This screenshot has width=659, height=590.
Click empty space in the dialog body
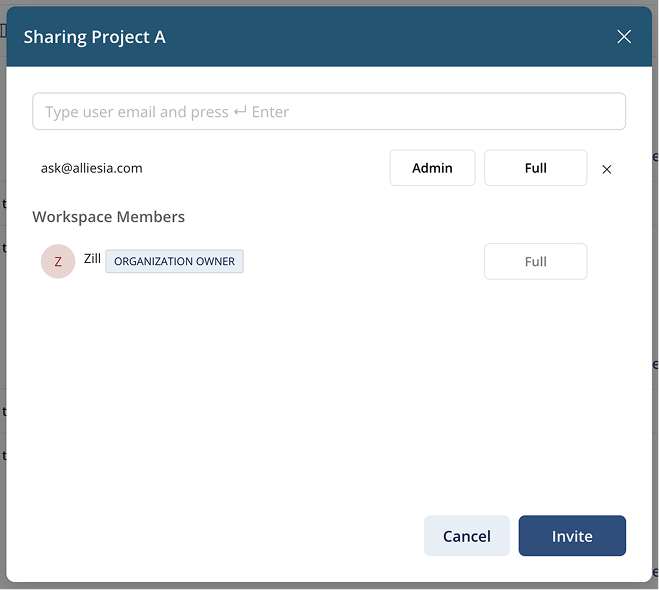(330, 400)
